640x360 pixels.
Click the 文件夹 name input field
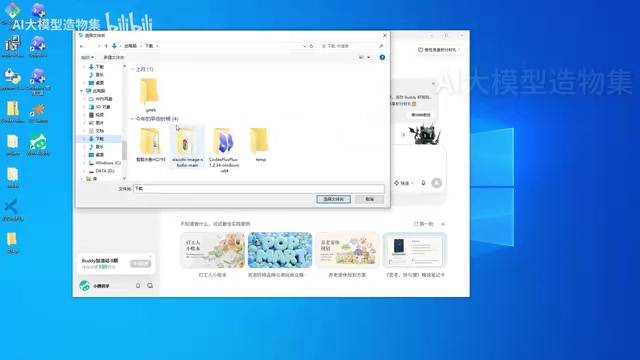click(x=259, y=189)
